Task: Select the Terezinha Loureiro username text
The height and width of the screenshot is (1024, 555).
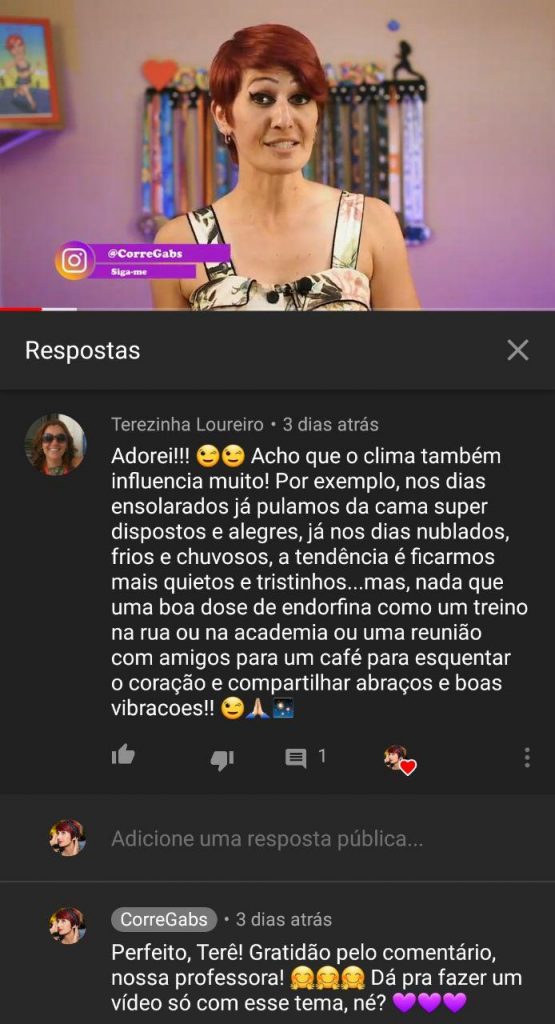Action: point(187,424)
